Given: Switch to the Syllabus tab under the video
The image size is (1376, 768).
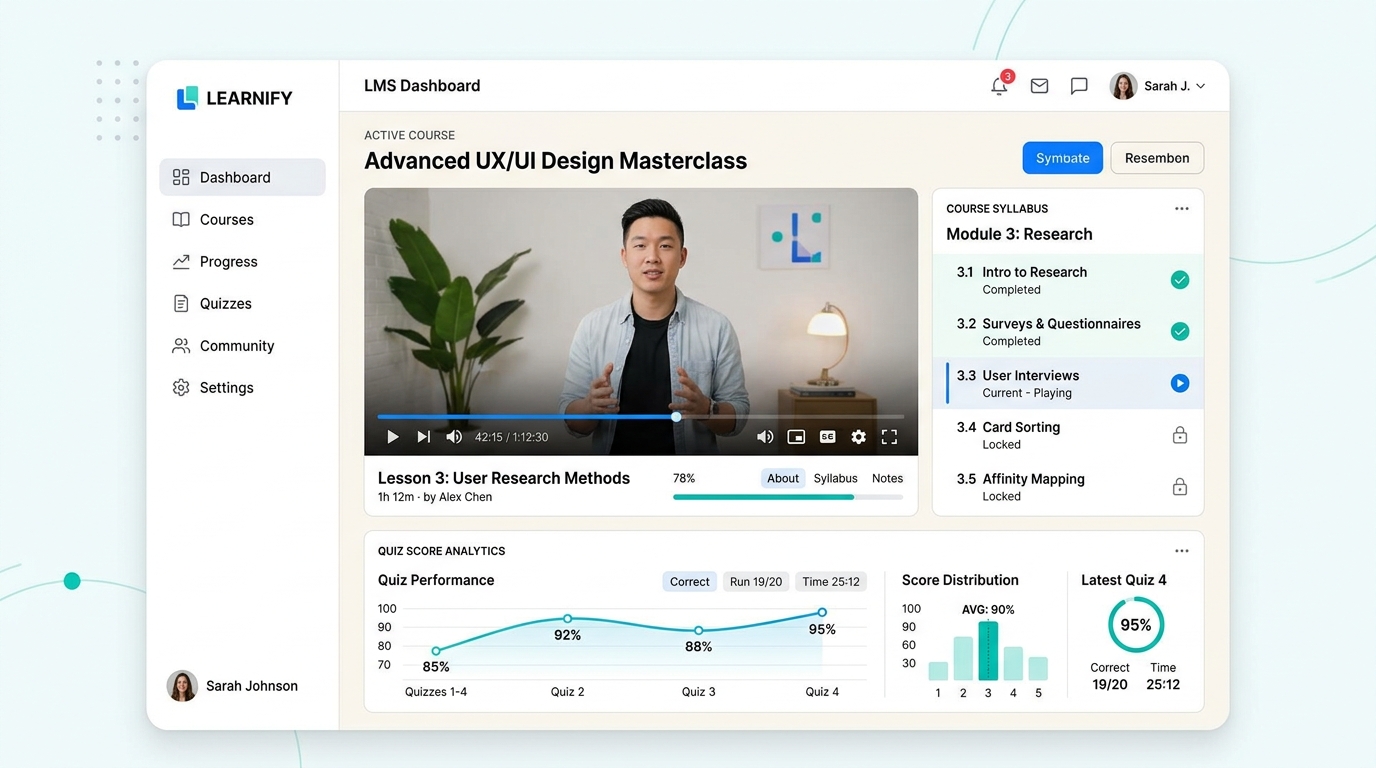Looking at the screenshot, I should click(x=835, y=478).
